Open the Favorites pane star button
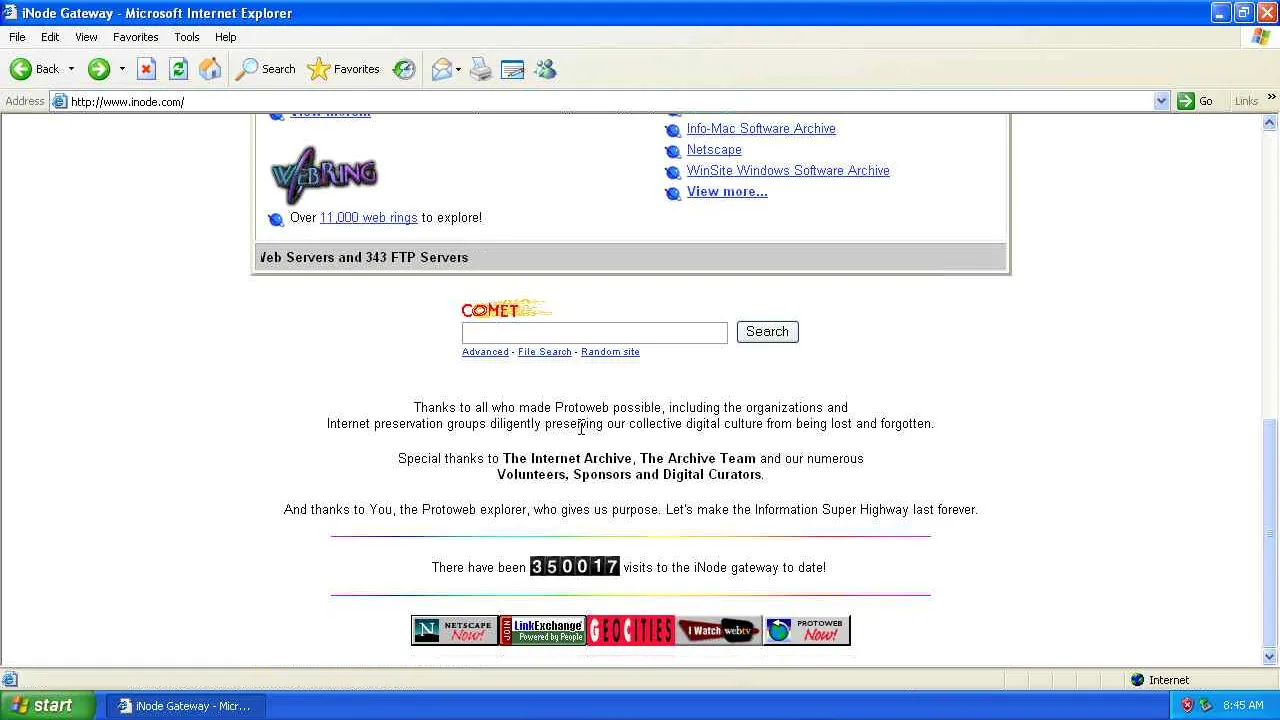Viewport: 1280px width, 720px height. click(x=344, y=69)
